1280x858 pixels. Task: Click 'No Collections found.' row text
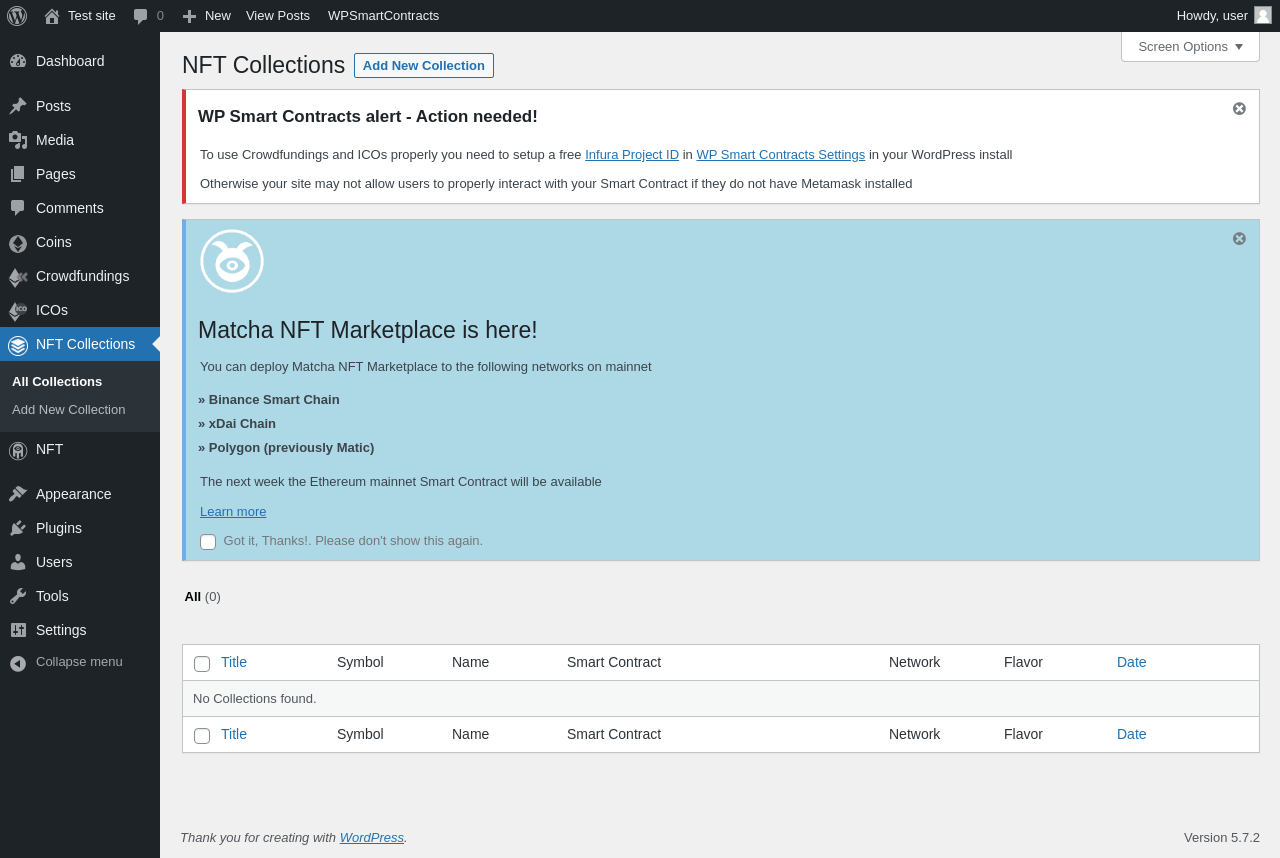[x=255, y=699]
